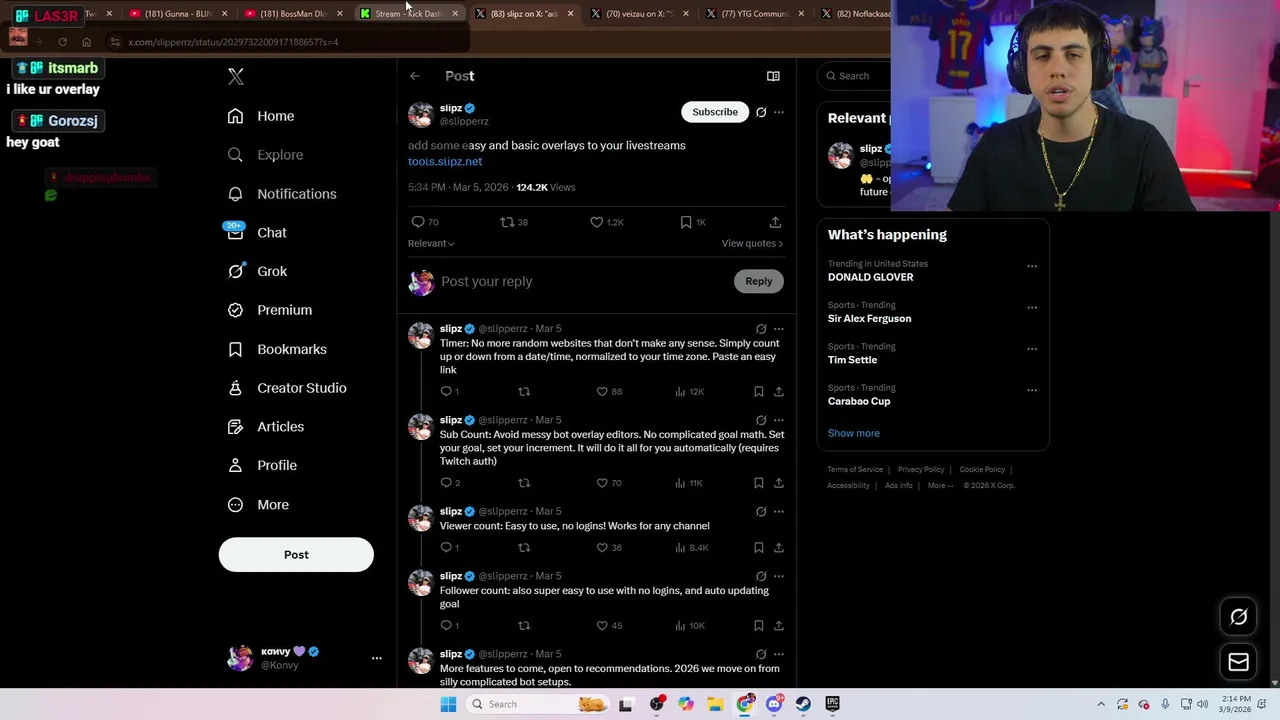Open Chat in X sidebar

pyautogui.click(x=258, y=232)
